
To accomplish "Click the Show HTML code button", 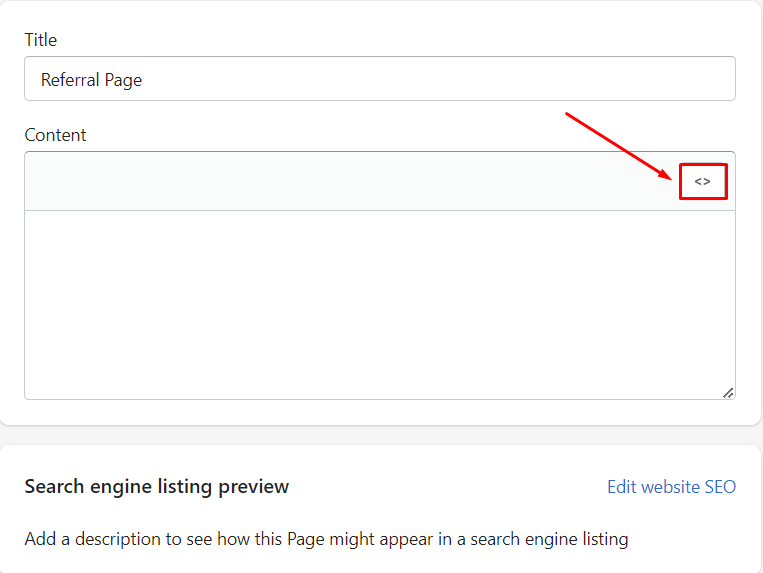I will tap(702, 181).
